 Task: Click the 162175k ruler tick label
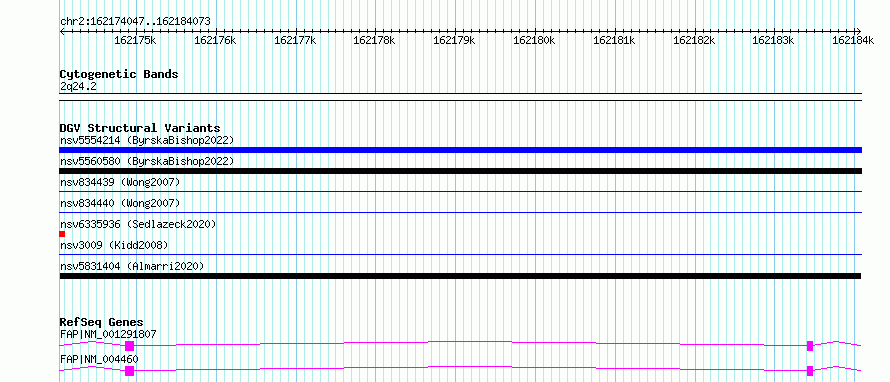pyautogui.click(x=135, y=40)
